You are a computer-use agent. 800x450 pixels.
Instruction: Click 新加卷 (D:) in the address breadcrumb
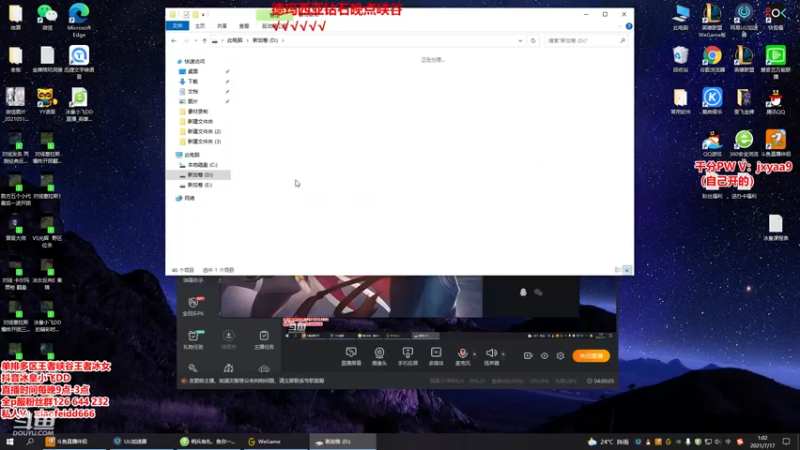[x=265, y=40]
